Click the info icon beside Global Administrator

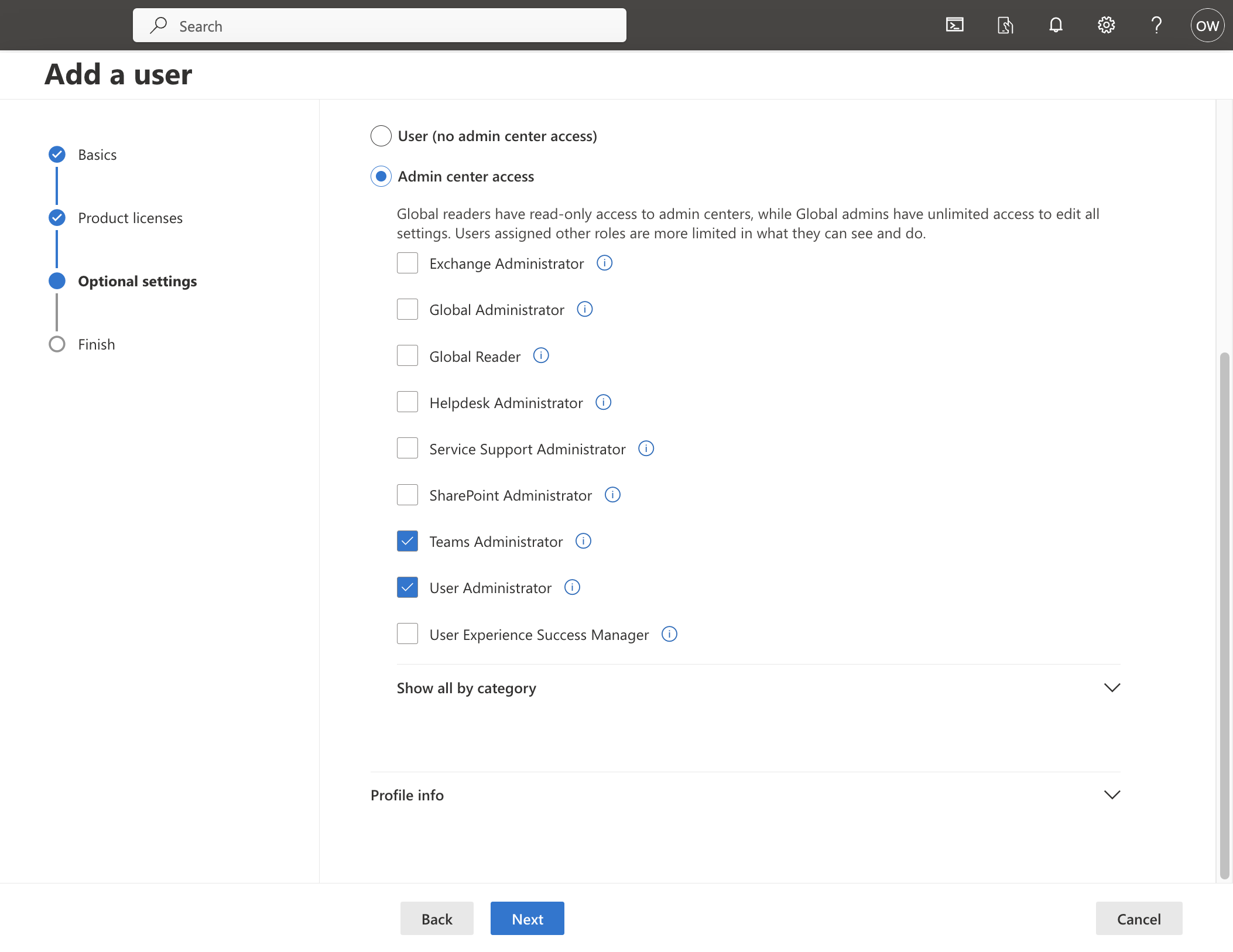point(584,309)
